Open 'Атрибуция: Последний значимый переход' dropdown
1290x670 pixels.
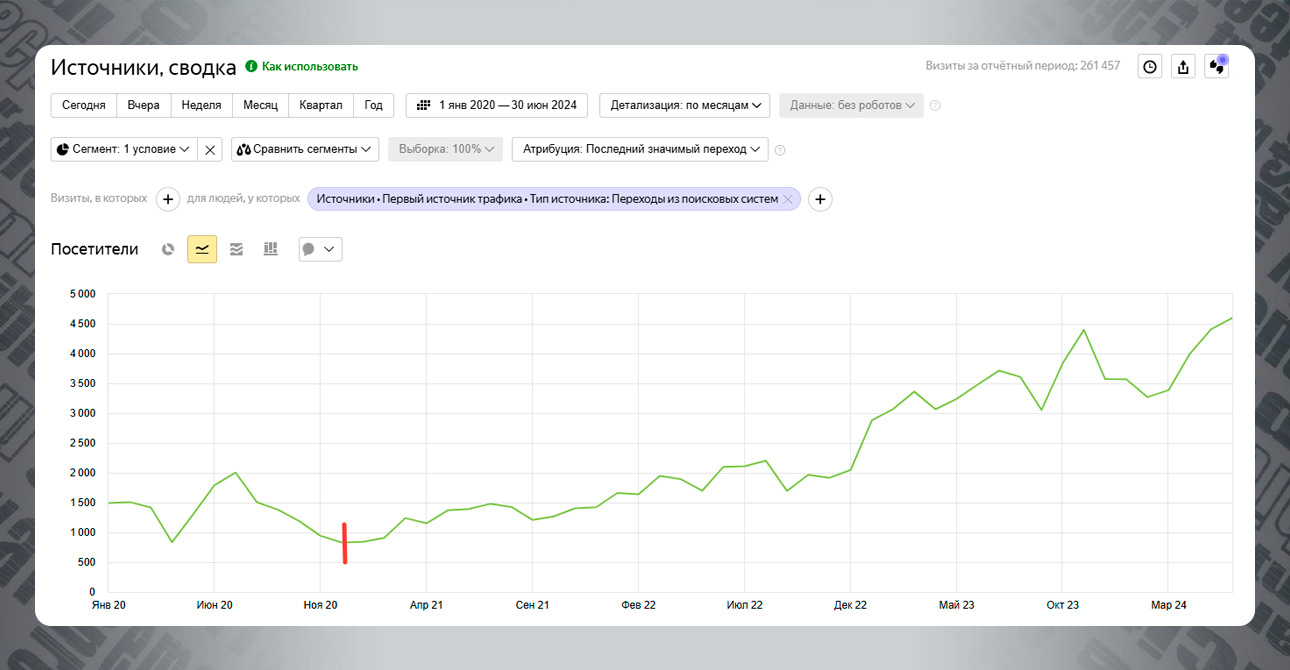pyautogui.click(x=640, y=149)
